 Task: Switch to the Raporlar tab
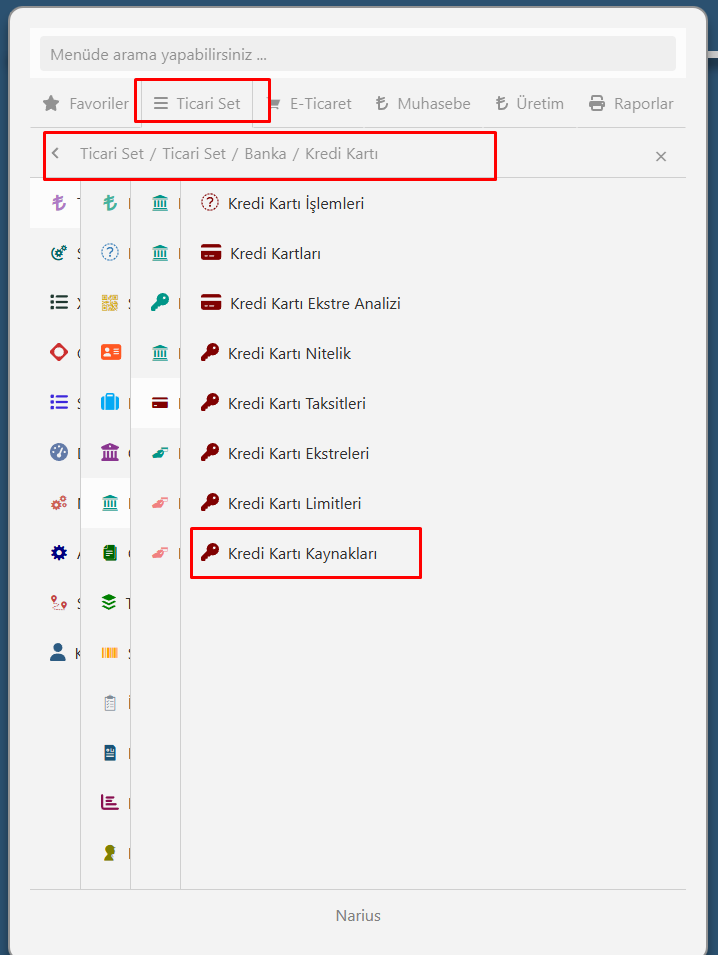(x=631, y=104)
